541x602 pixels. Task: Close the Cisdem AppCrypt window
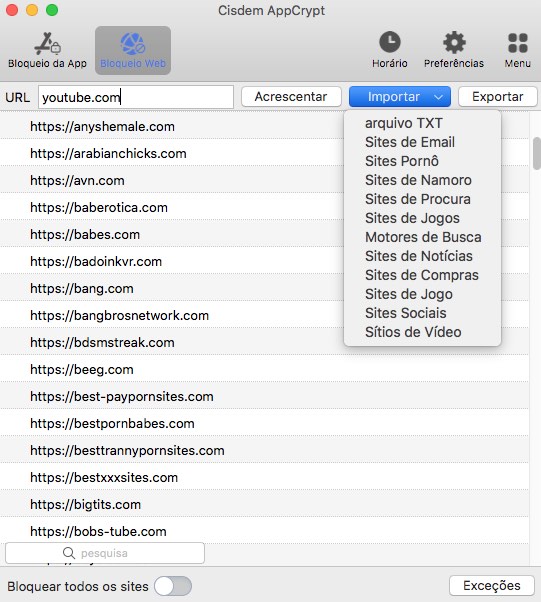[12, 10]
